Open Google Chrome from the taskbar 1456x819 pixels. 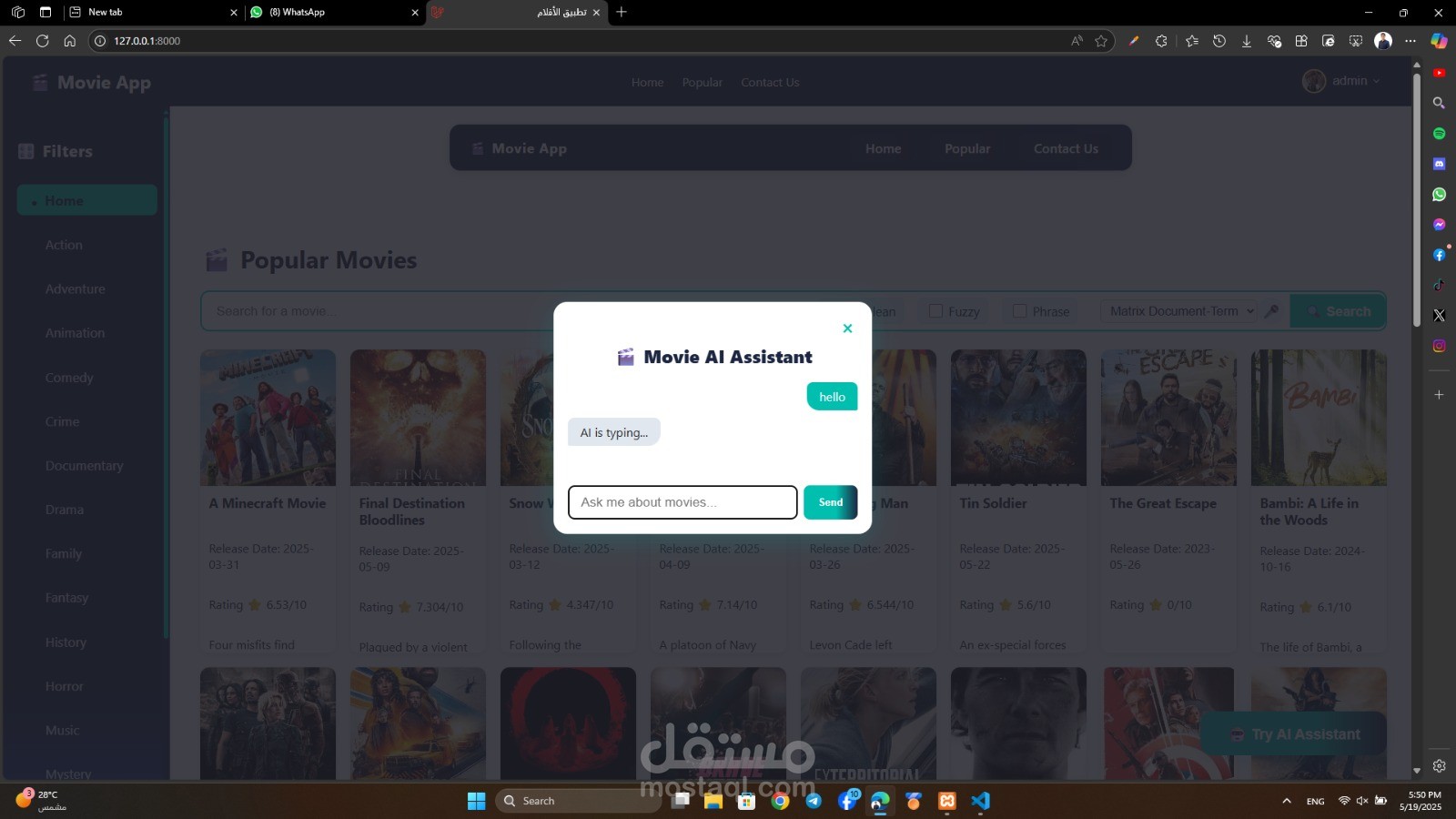(780, 801)
